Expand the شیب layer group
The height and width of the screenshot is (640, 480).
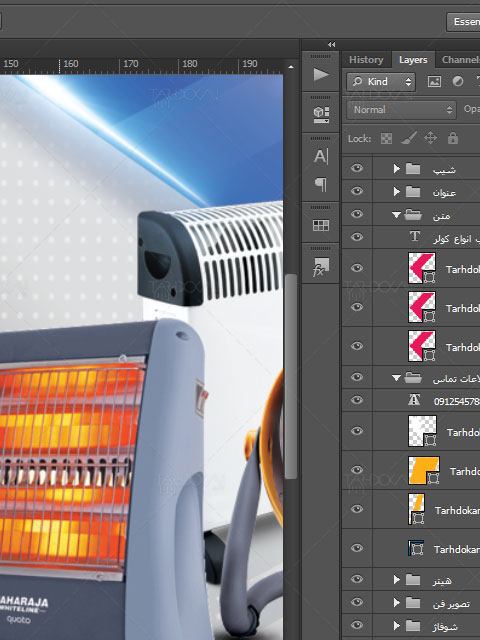pyautogui.click(x=396, y=169)
